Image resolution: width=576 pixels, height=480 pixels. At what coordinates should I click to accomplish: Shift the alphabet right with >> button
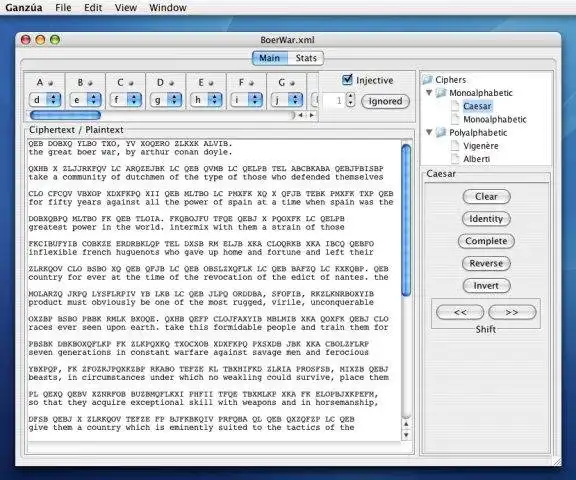(512, 312)
